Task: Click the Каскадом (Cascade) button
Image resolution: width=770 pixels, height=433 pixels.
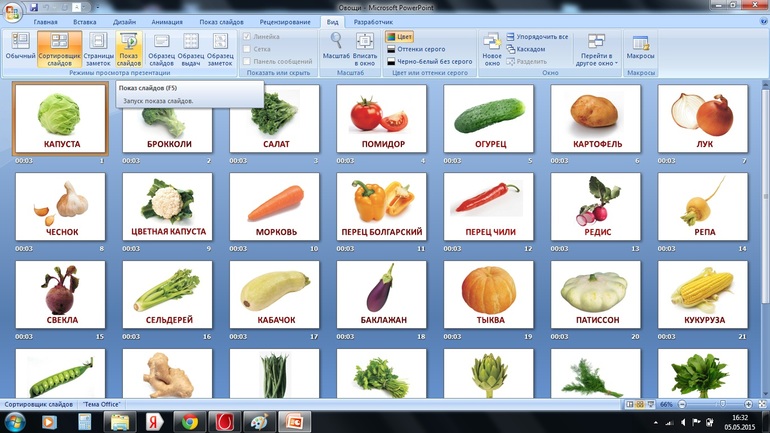Action: 531,49
